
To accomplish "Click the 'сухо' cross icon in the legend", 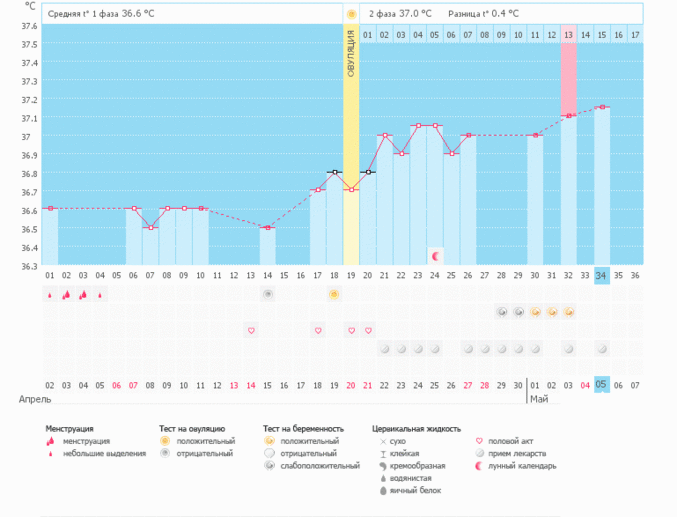I will pos(384,441).
